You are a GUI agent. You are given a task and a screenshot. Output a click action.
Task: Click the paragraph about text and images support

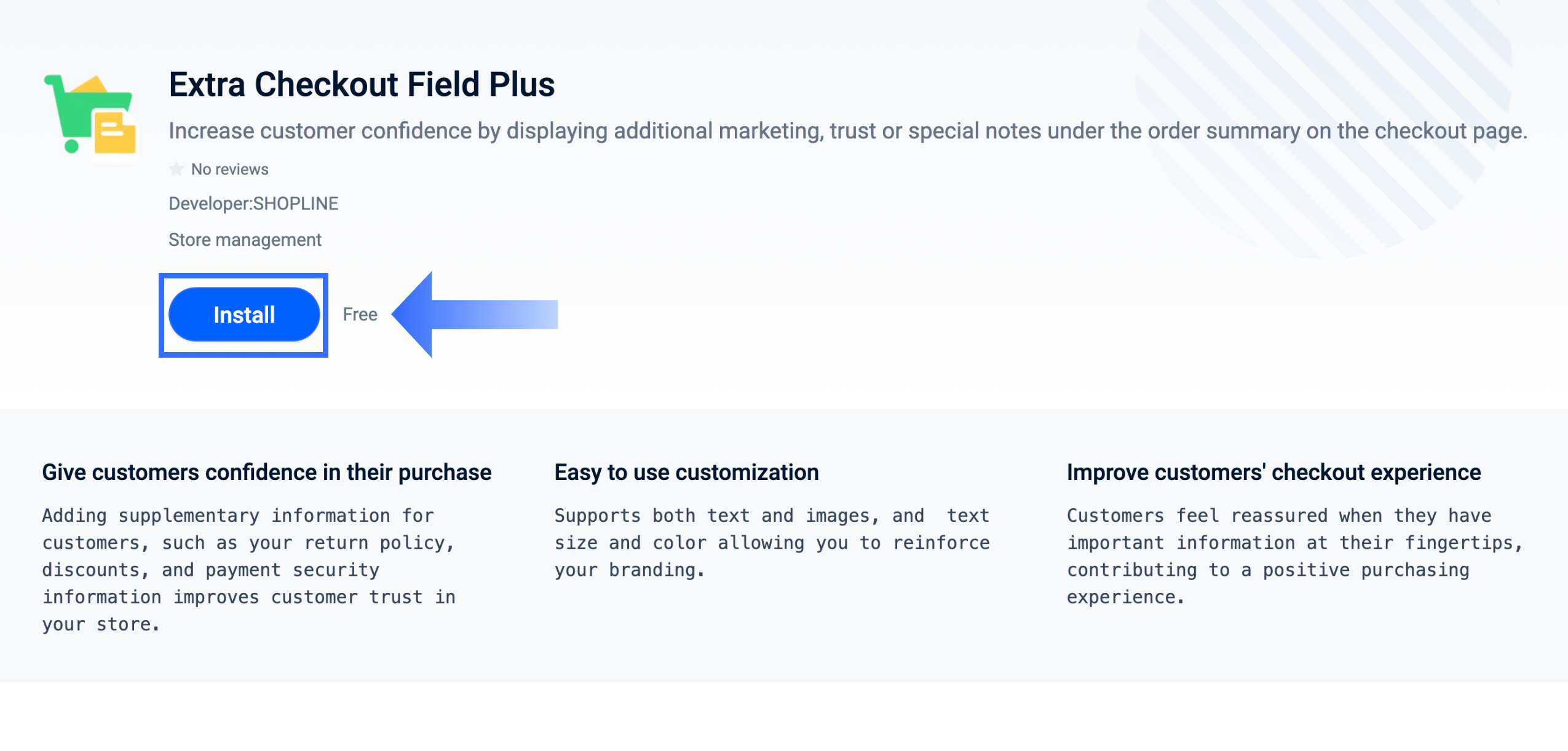click(772, 542)
